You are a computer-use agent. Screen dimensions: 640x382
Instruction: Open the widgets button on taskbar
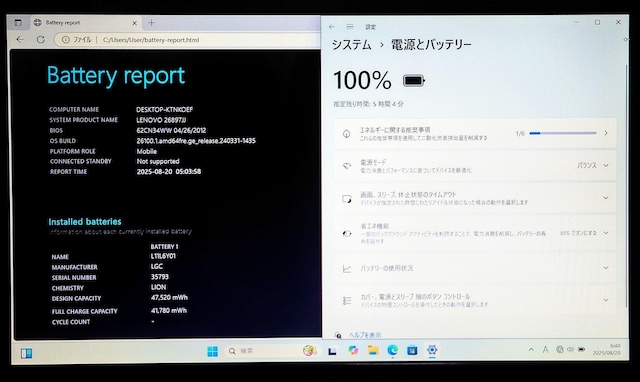(26, 353)
